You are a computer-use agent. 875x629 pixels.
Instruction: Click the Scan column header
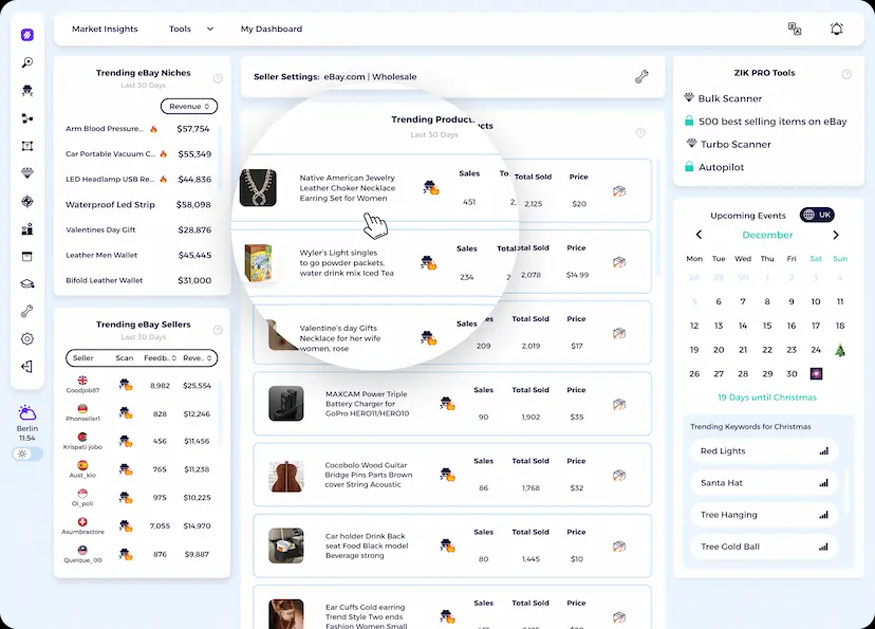[x=124, y=358]
